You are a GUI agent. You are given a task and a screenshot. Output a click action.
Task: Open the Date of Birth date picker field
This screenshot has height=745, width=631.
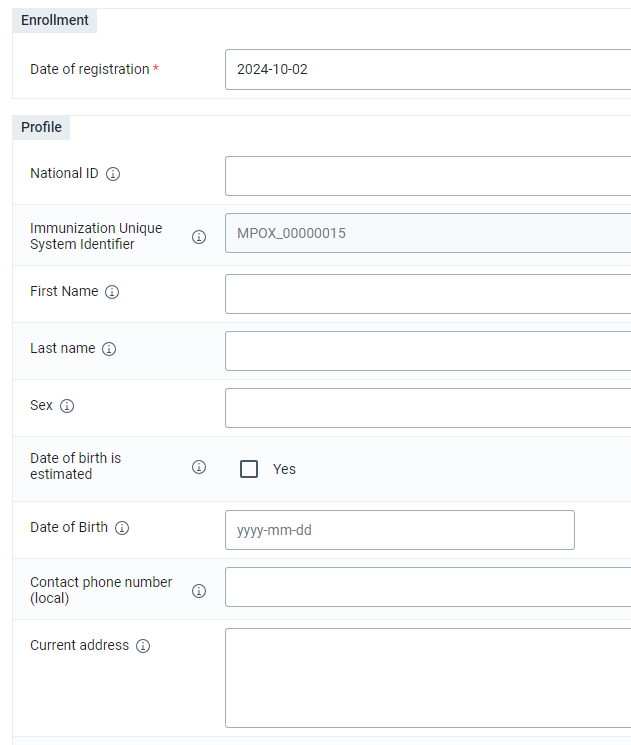[400, 530]
